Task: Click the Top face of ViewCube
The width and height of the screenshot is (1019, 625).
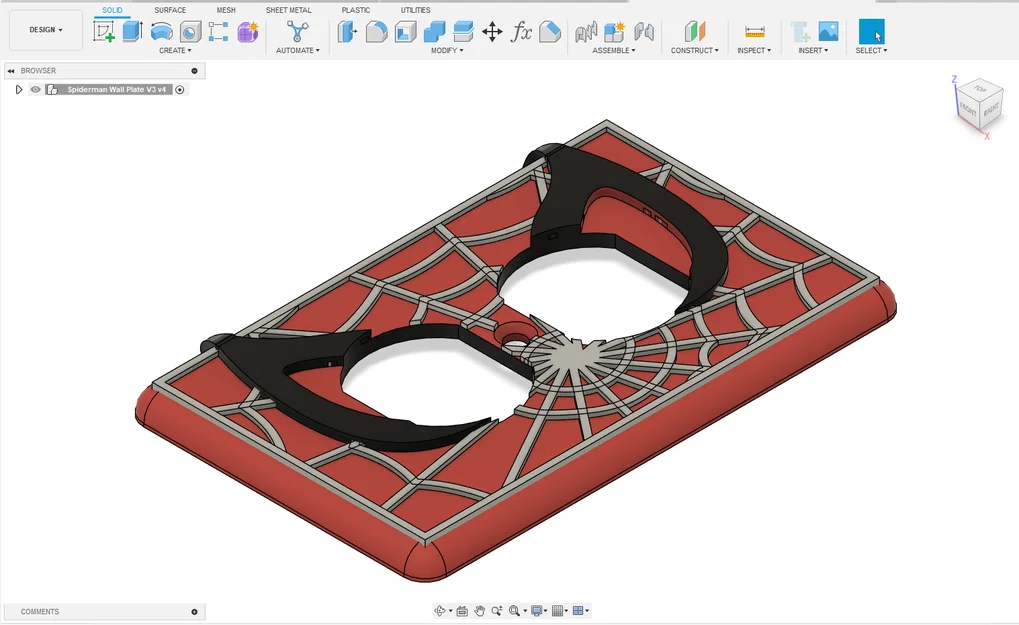Action: pos(981,89)
